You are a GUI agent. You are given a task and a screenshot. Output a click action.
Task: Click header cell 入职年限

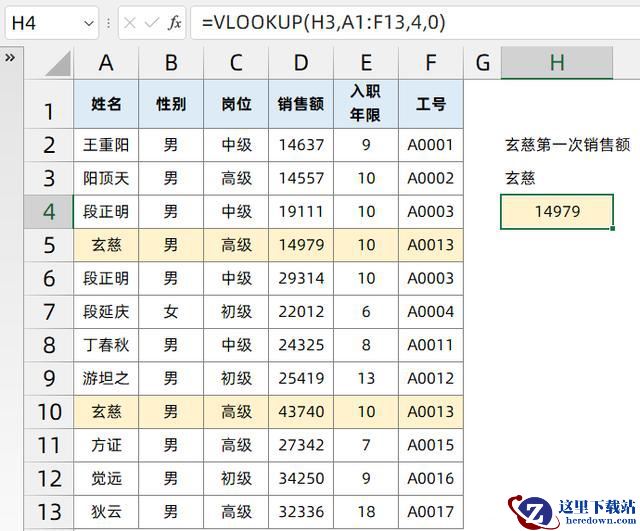pos(366,104)
